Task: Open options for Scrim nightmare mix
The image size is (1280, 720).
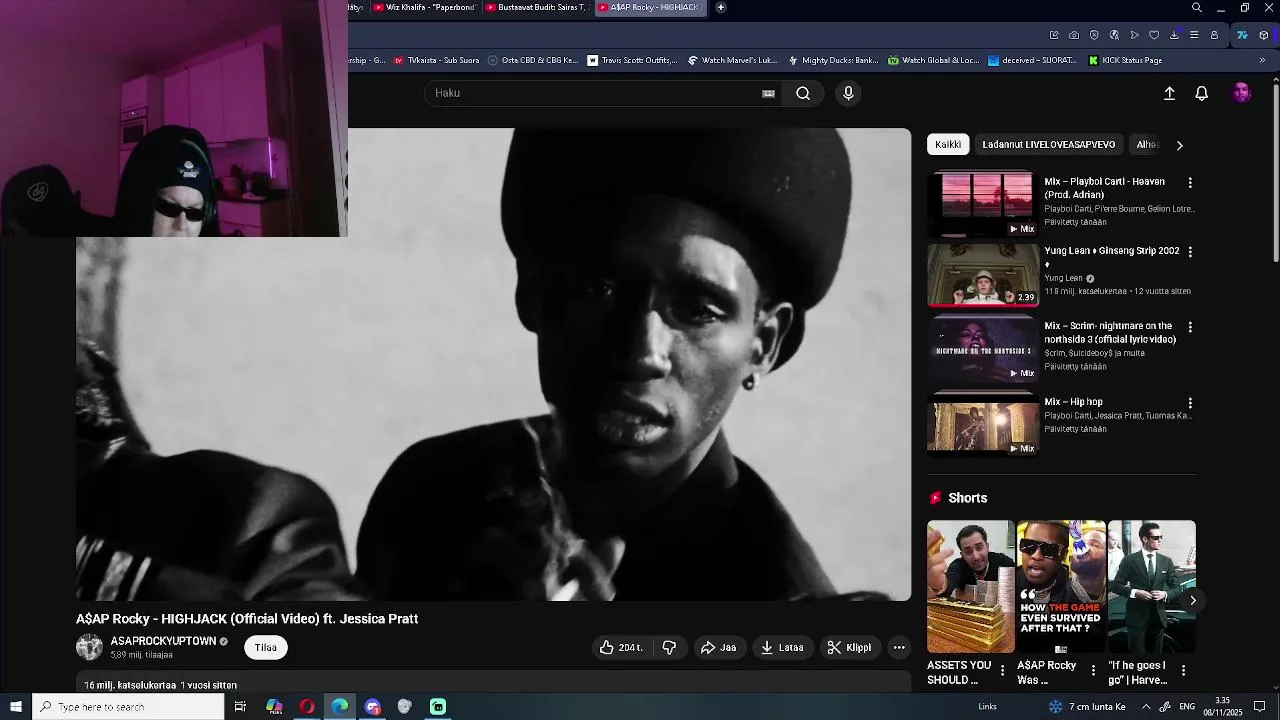Action: pos(1190,327)
